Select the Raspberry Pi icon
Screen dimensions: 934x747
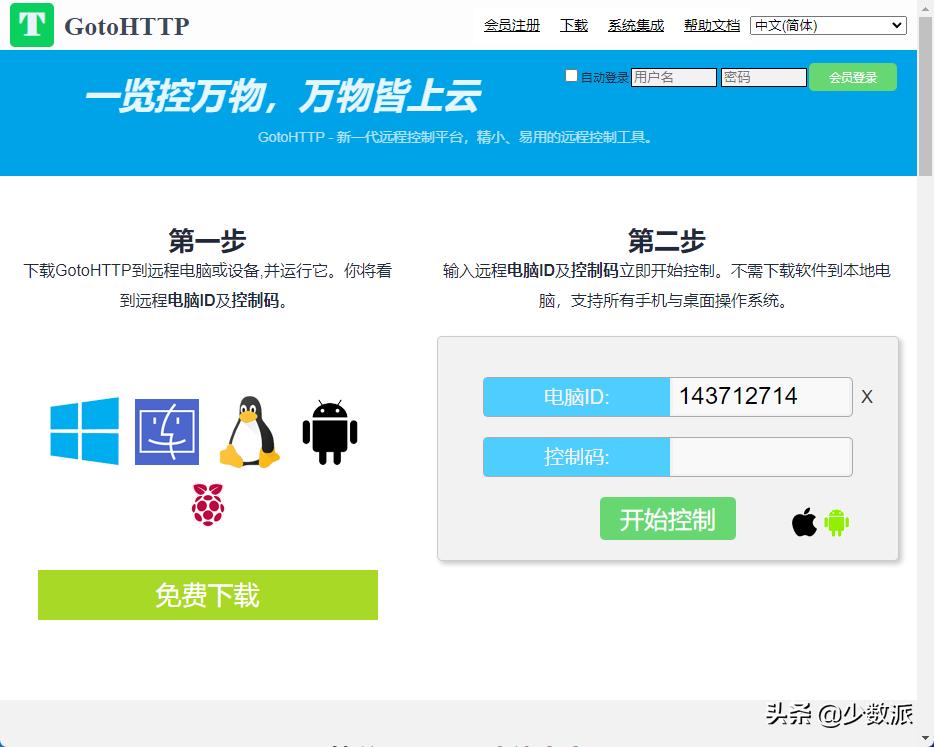[207, 505]
